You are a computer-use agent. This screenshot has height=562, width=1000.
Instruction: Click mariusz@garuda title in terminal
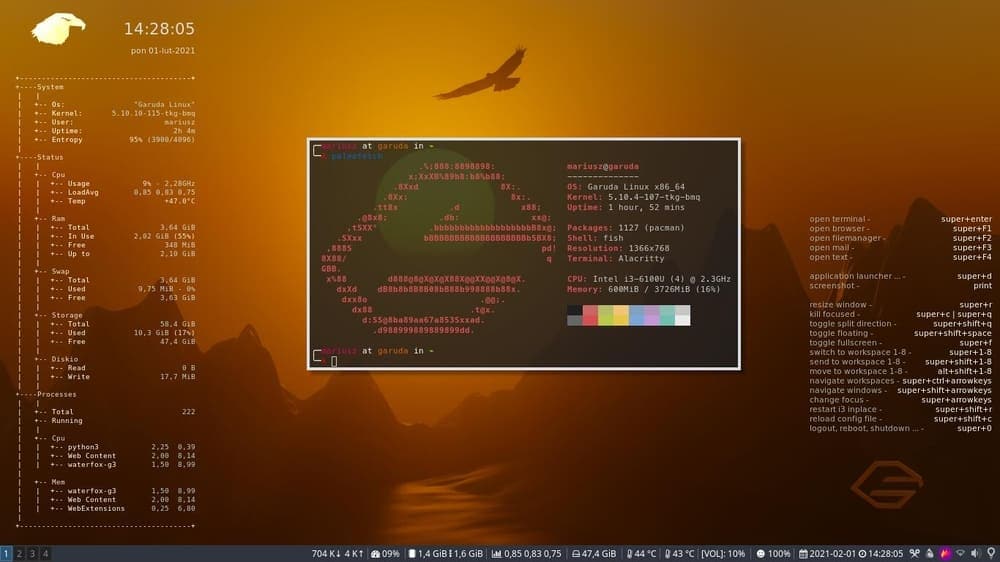click(603, 166)
